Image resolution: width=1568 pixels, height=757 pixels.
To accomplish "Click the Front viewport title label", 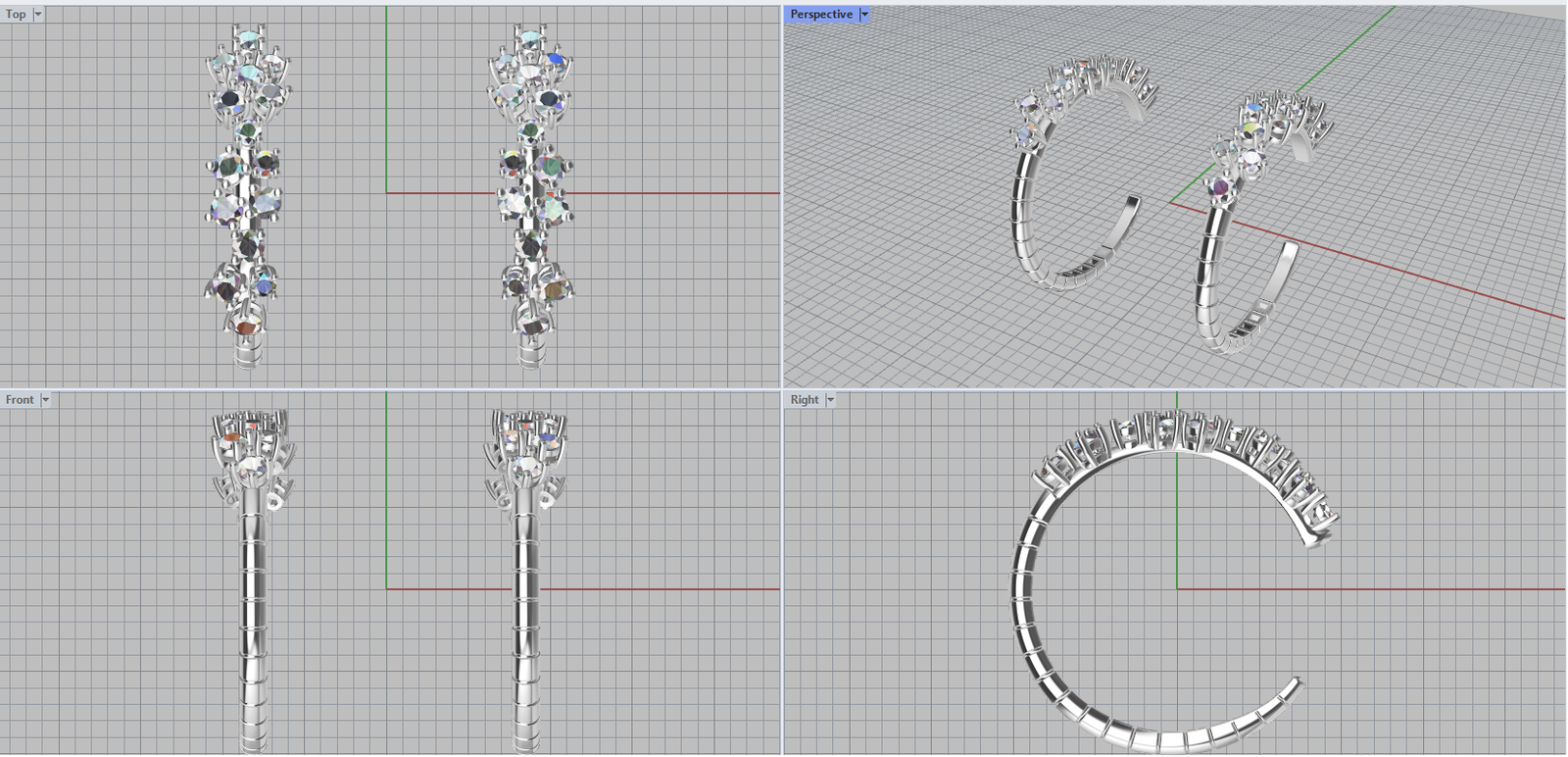I will pos(20,400).
